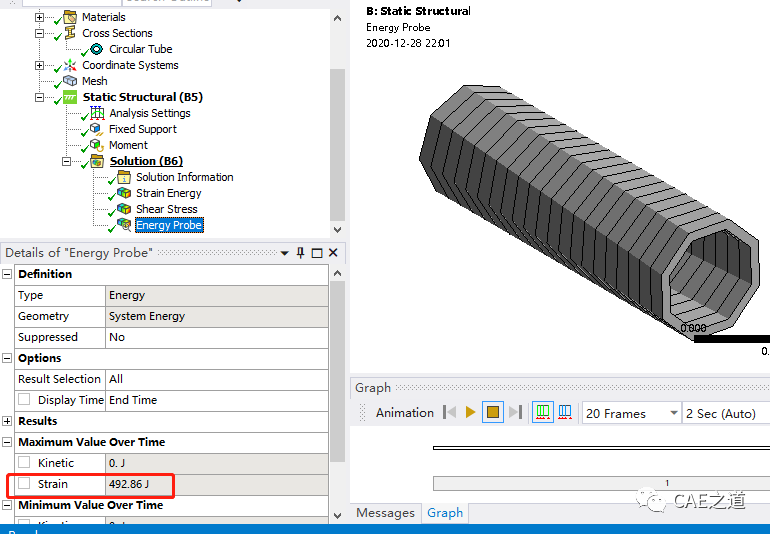This screenshot has height=534, width=770.
Task: Collapse the Options section
Action: (7, 358)
